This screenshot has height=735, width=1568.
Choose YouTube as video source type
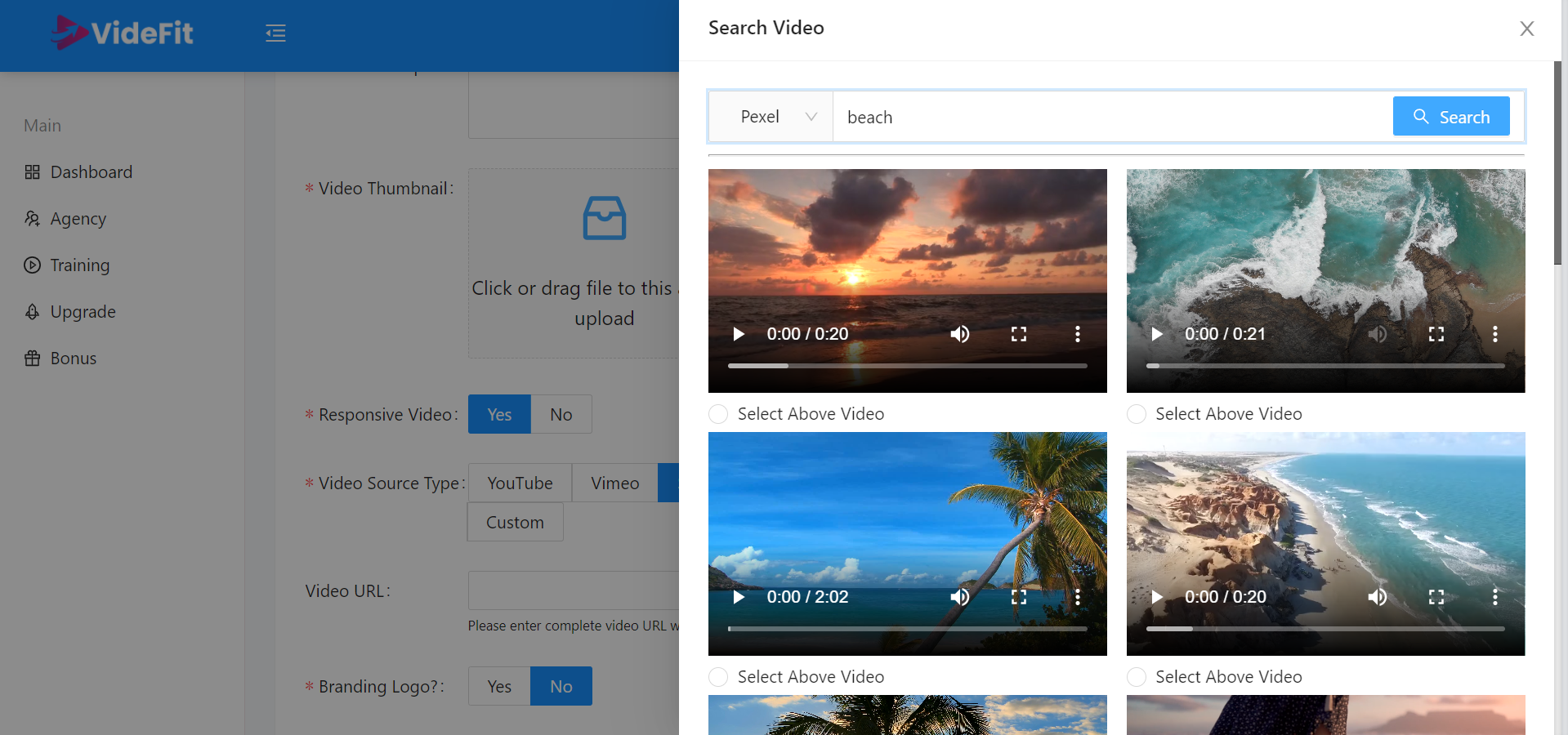tap(520, 483)
